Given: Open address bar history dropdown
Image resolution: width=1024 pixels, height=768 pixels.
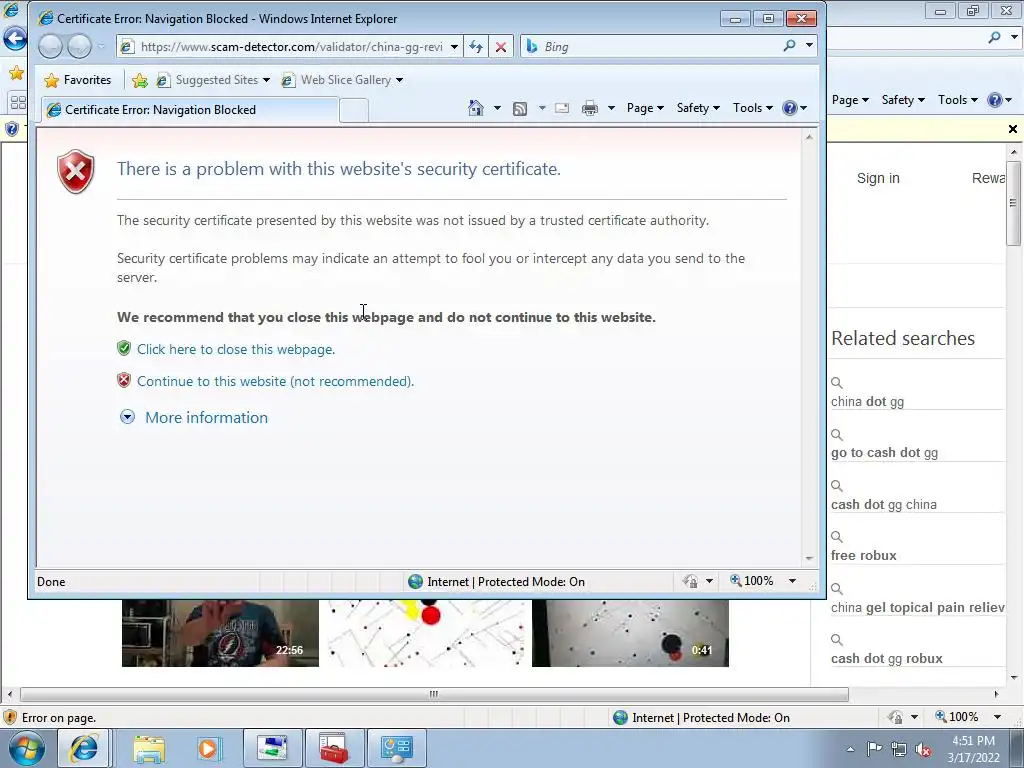Looking at the screenshot, I should (x=454, y=47).
